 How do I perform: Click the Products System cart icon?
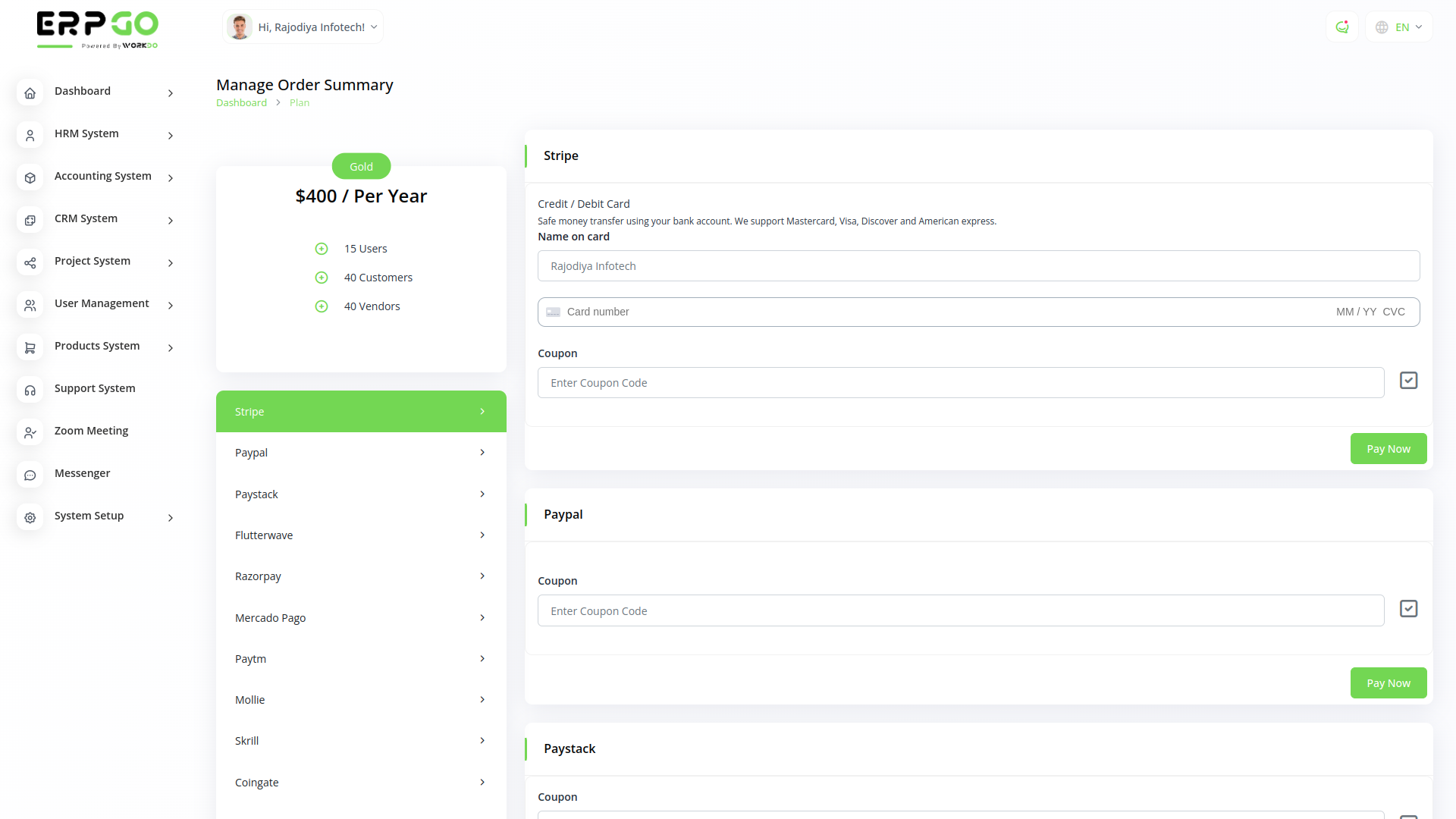[x=30, y=348]
